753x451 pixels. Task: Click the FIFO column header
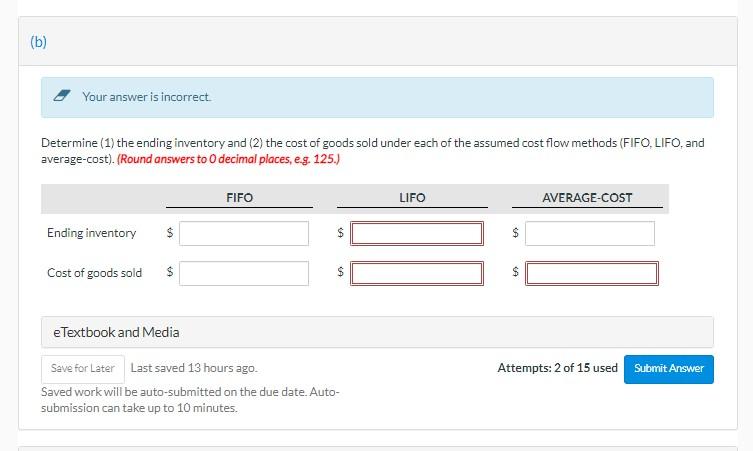pos(240,197)
